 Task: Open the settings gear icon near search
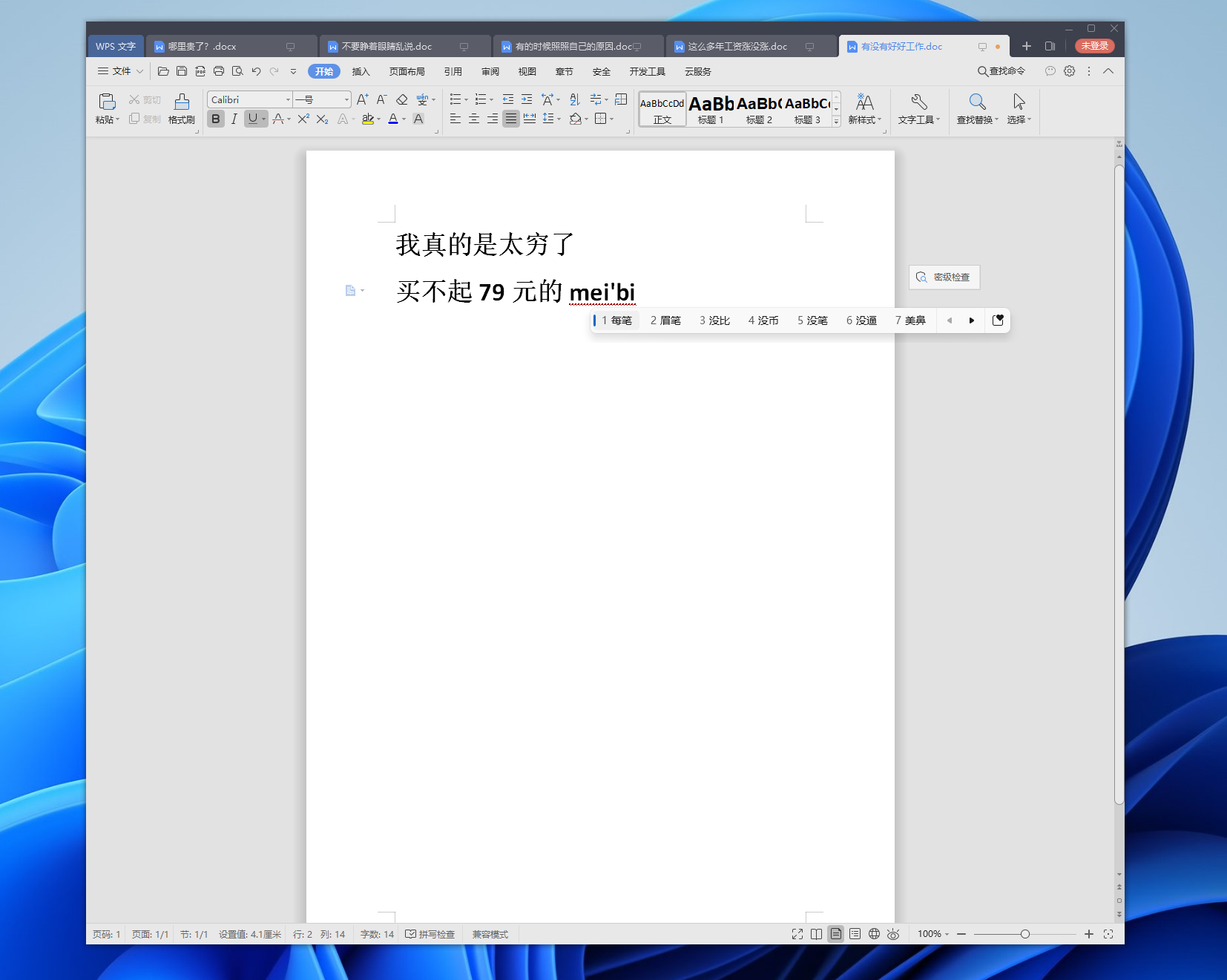(1070, 71)
